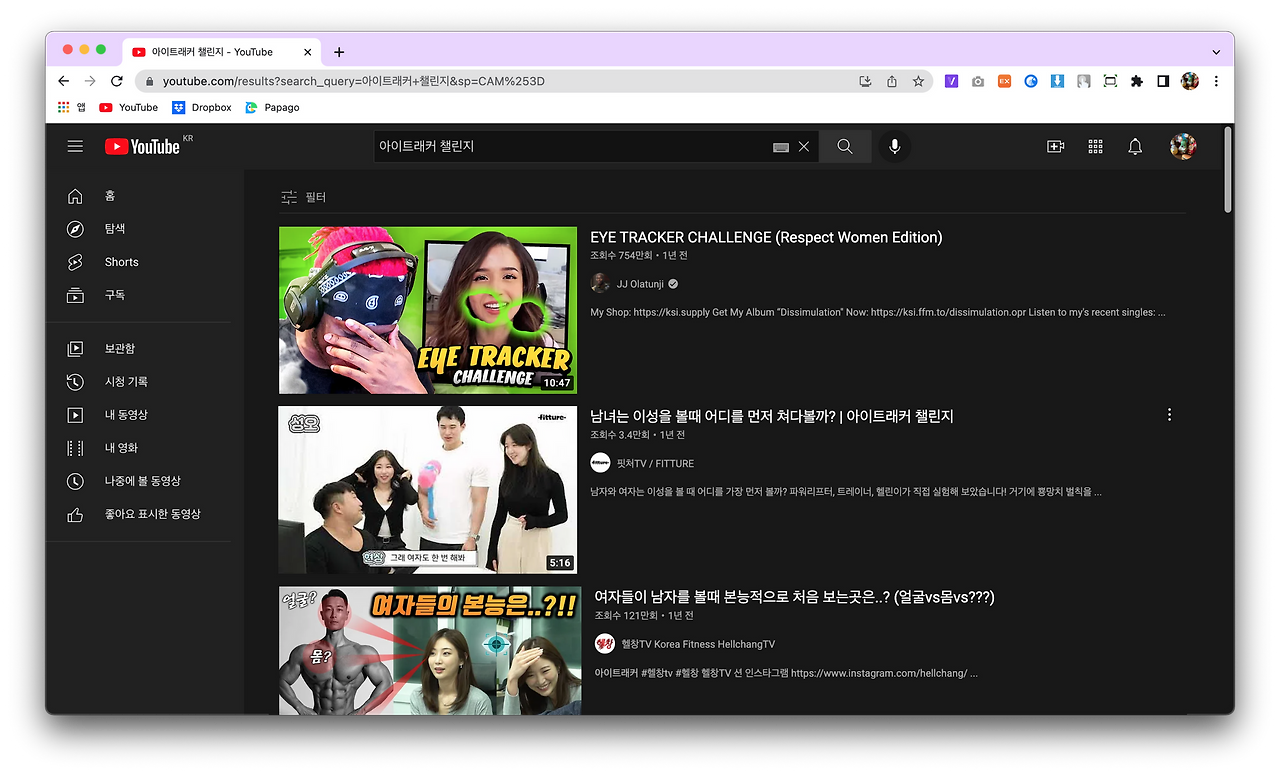Image resolution: width=1280 pixels, height=776 pixels.
Task: Clear the YouTube search query
Action: click(x=804, y=147)
